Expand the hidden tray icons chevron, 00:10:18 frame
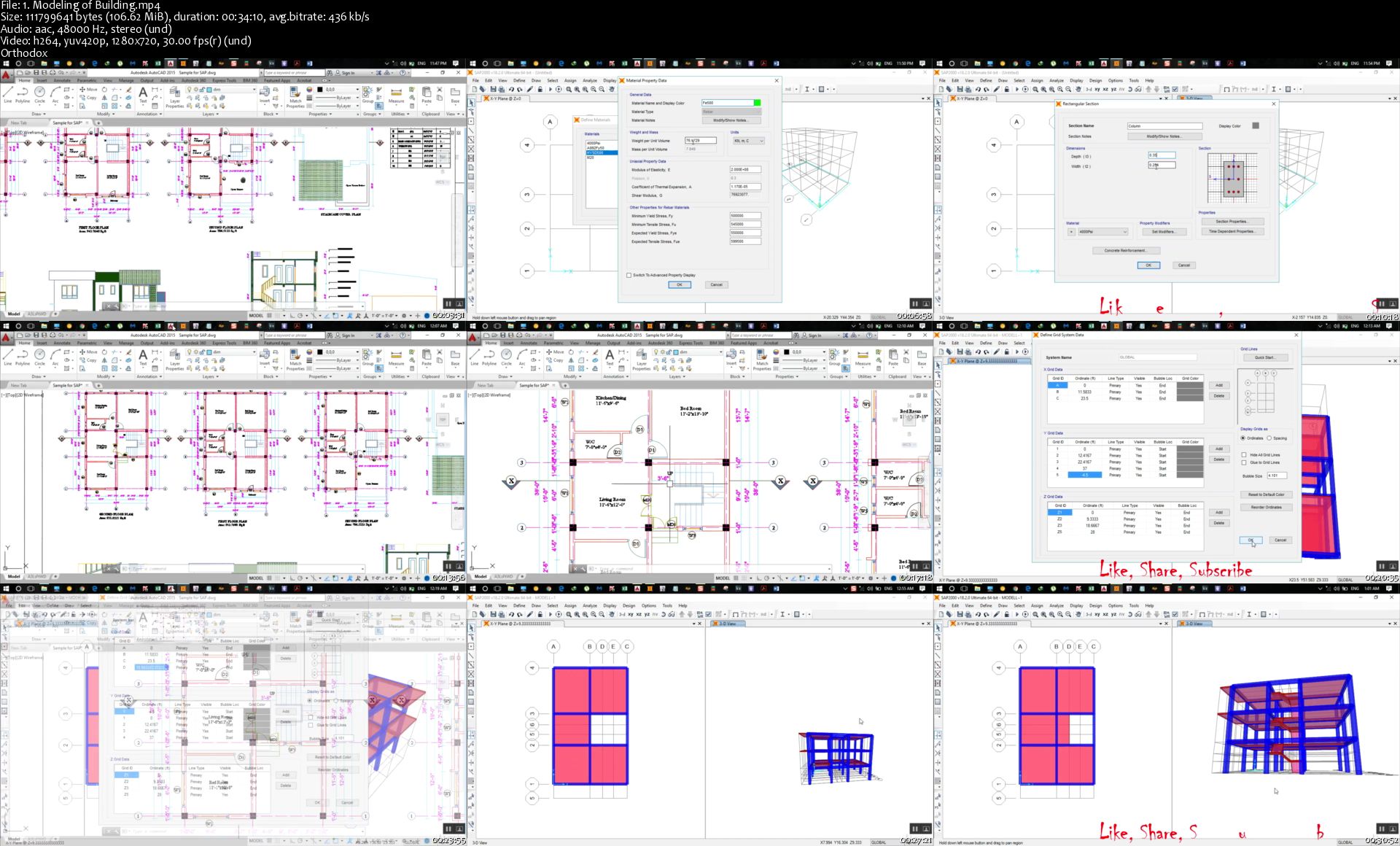 (1320, 63)
